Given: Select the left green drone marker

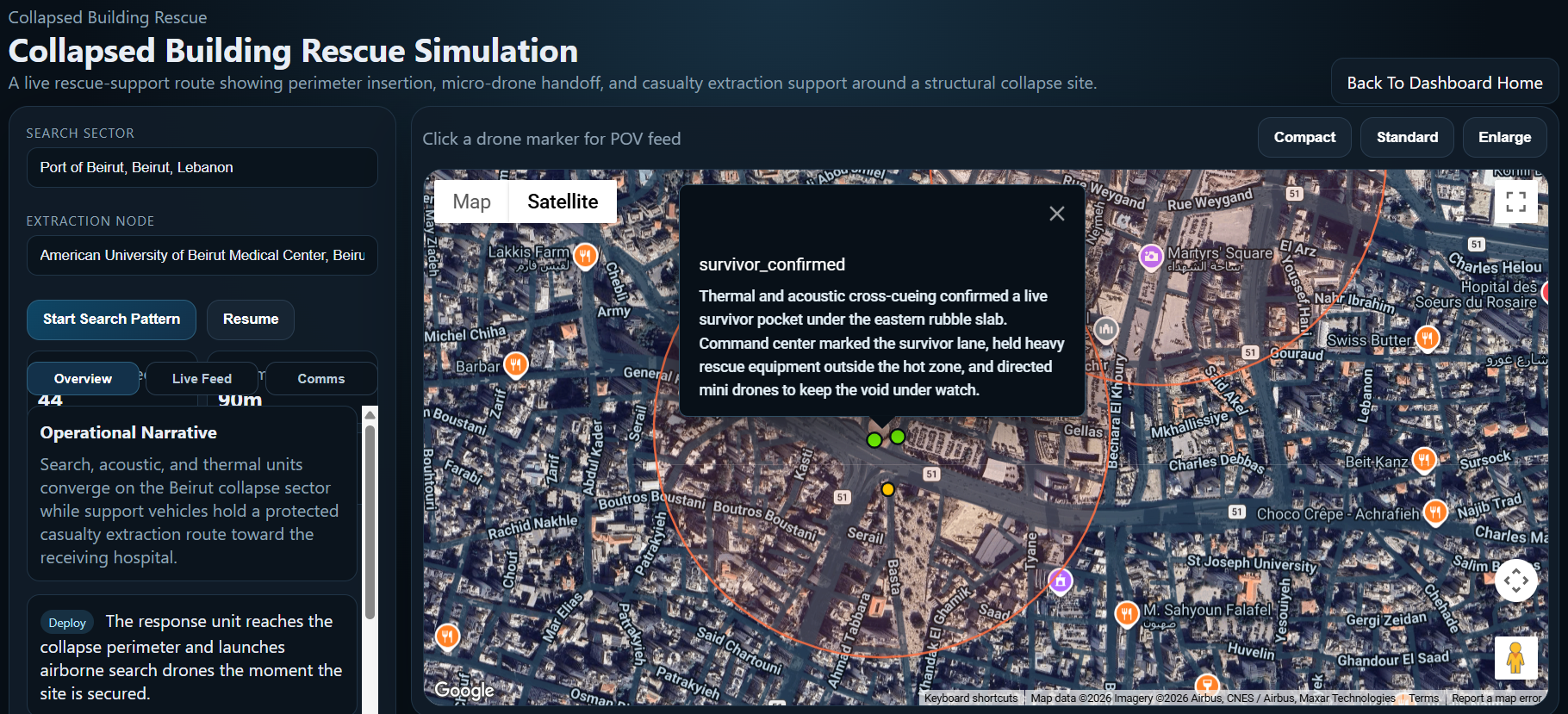Looking at the screenshot, I should coord(874,440).
